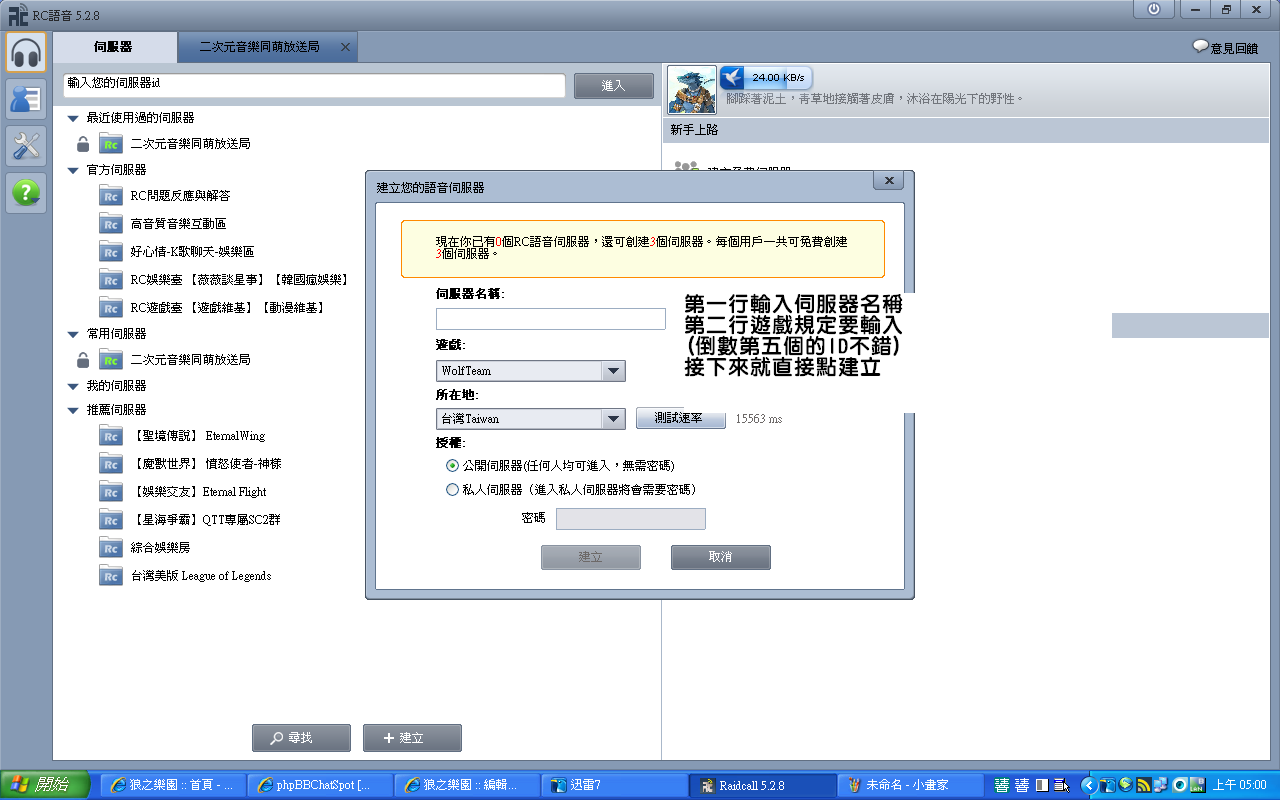
Task: Open the headphones voice server panel
Action: pos(27,51)
